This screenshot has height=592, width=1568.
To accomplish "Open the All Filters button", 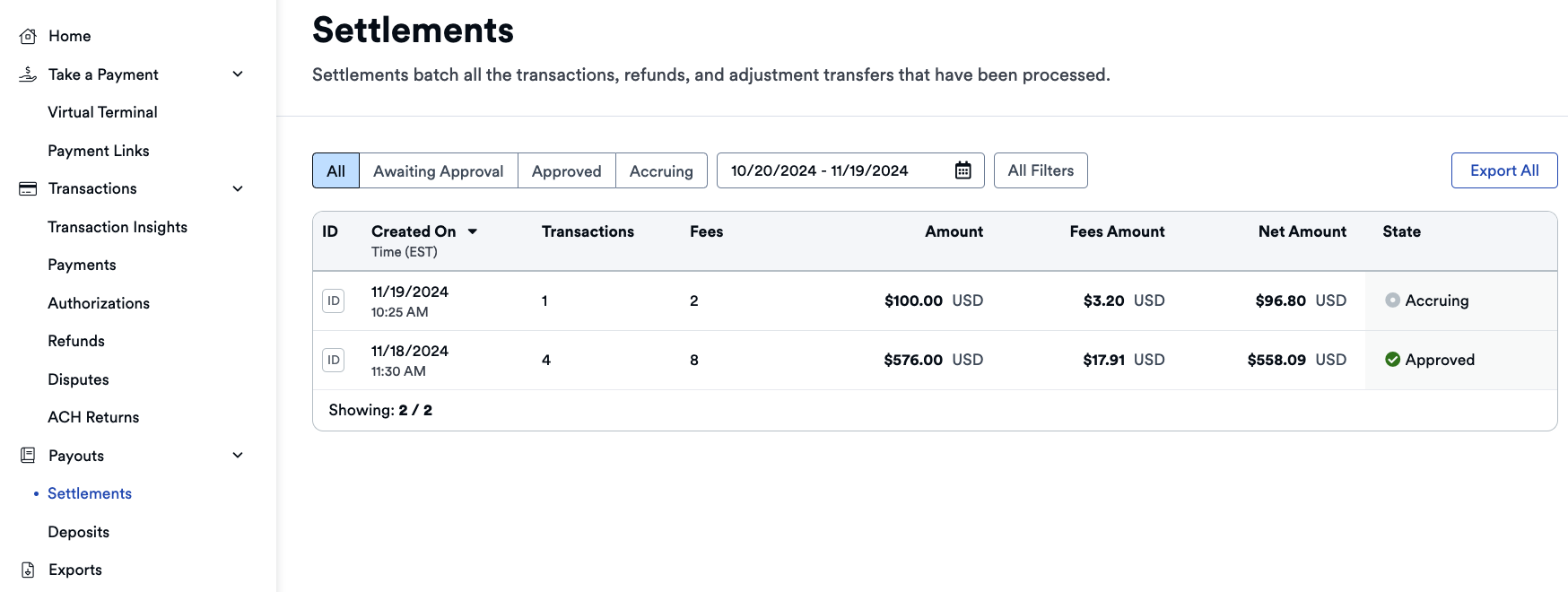I will click(1041, 170).
